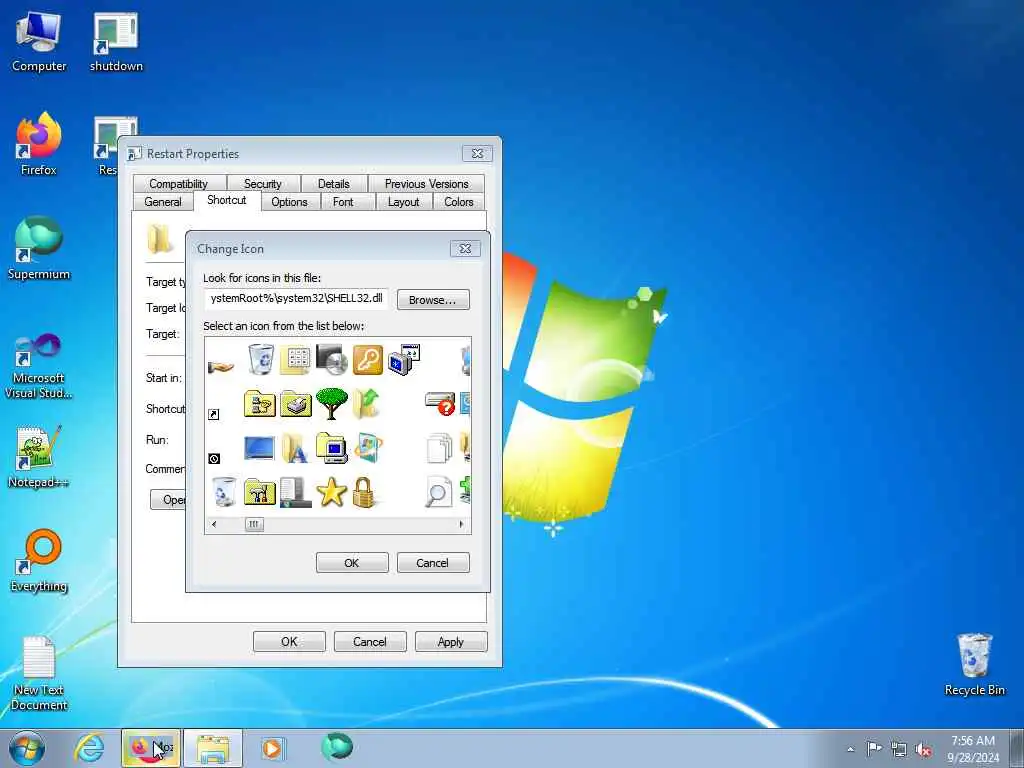Select the full recycle bin icon in list
Screen dimensions: 1024x768
tap(261, 359)
